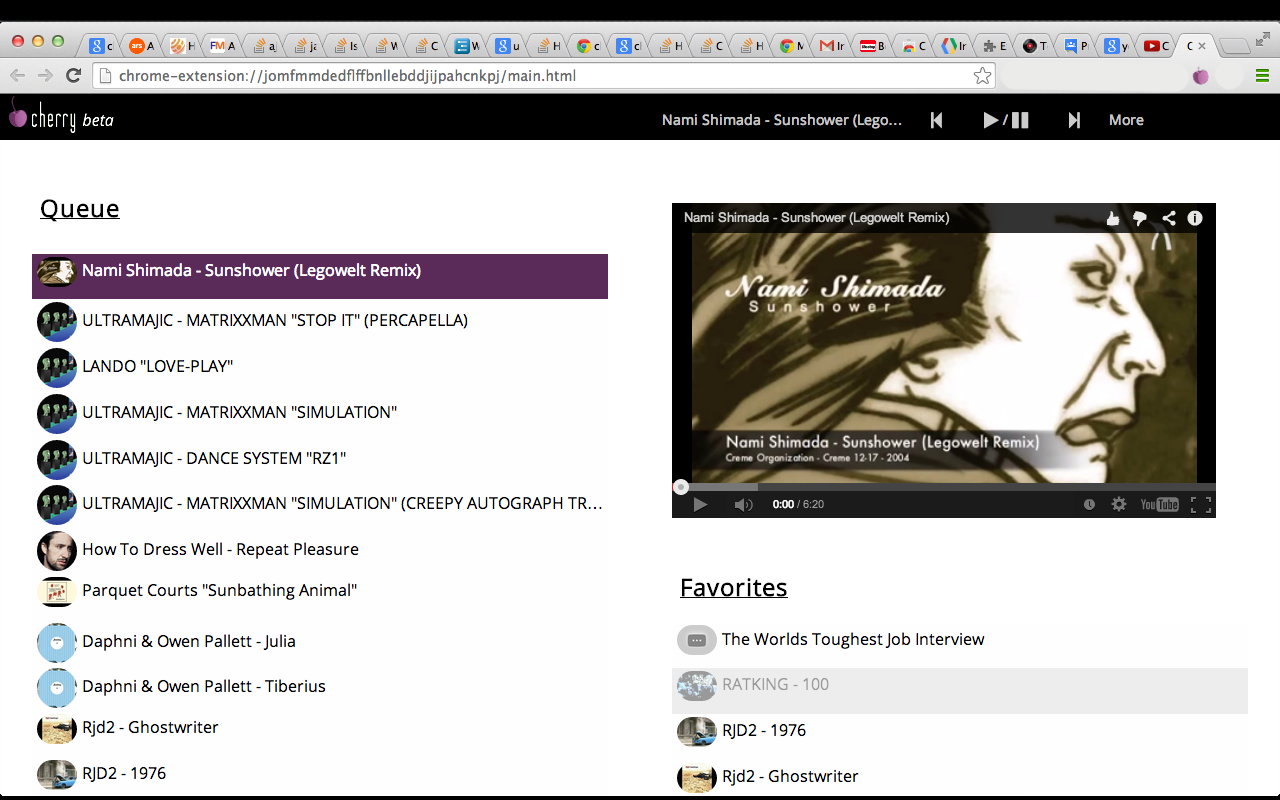
Task: Skip to next track in header
Action: [1074, 120]
